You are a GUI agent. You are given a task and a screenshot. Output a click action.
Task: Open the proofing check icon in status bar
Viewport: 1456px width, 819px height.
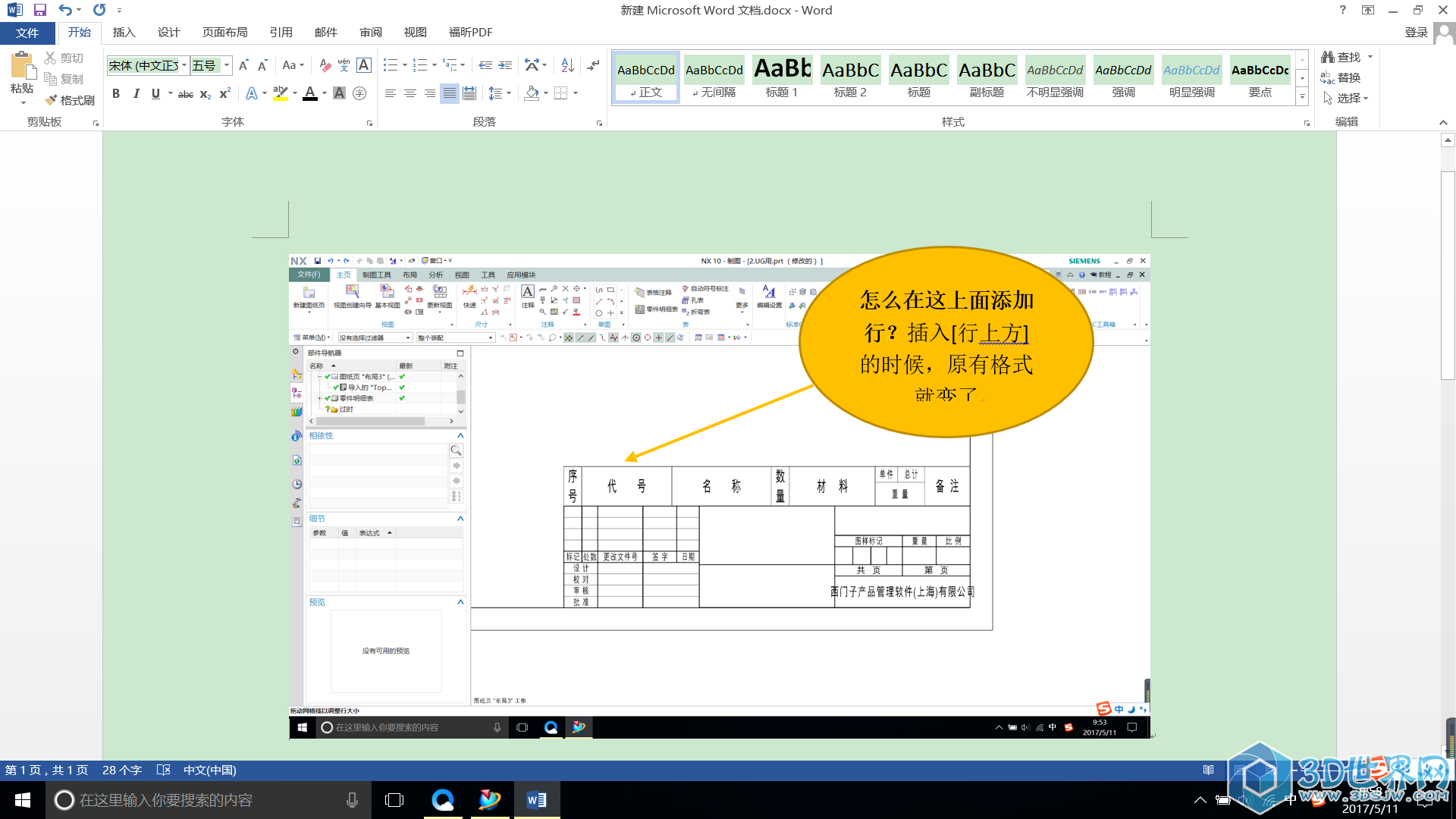[163, 770]
